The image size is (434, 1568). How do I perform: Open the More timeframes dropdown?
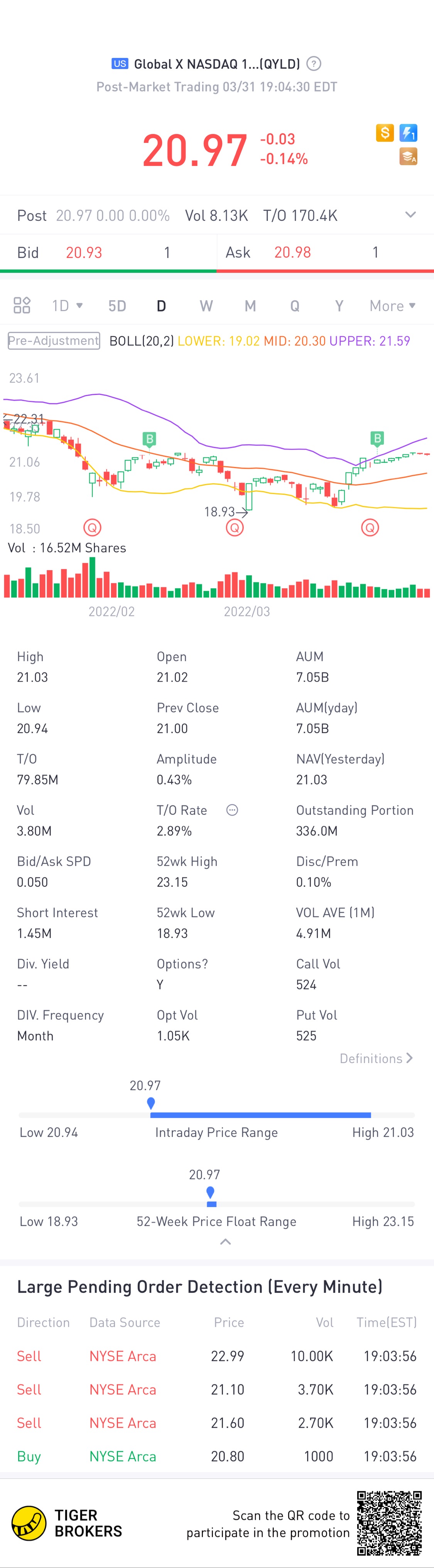[x=393, y=306]
